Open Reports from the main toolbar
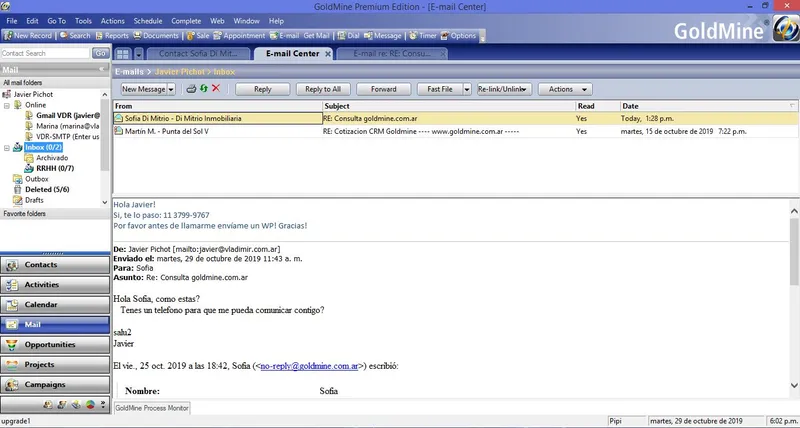This screenshot has width=800, height=428. point(112,36)
